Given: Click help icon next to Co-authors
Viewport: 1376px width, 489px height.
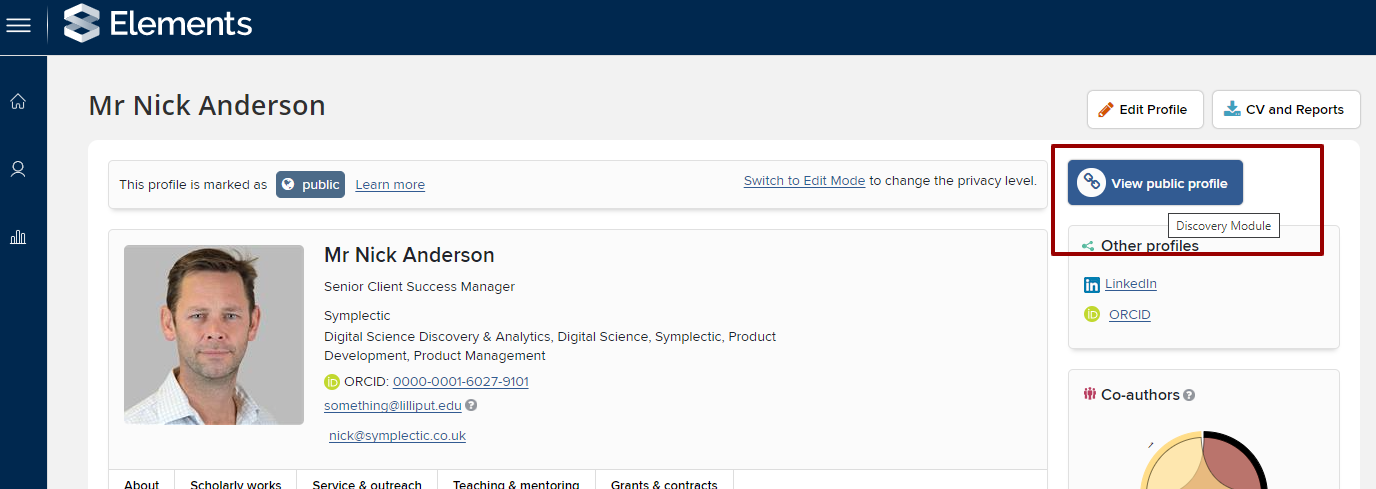Looking at the screenshot, I should pyautogui.click(x=1189, y=395).
